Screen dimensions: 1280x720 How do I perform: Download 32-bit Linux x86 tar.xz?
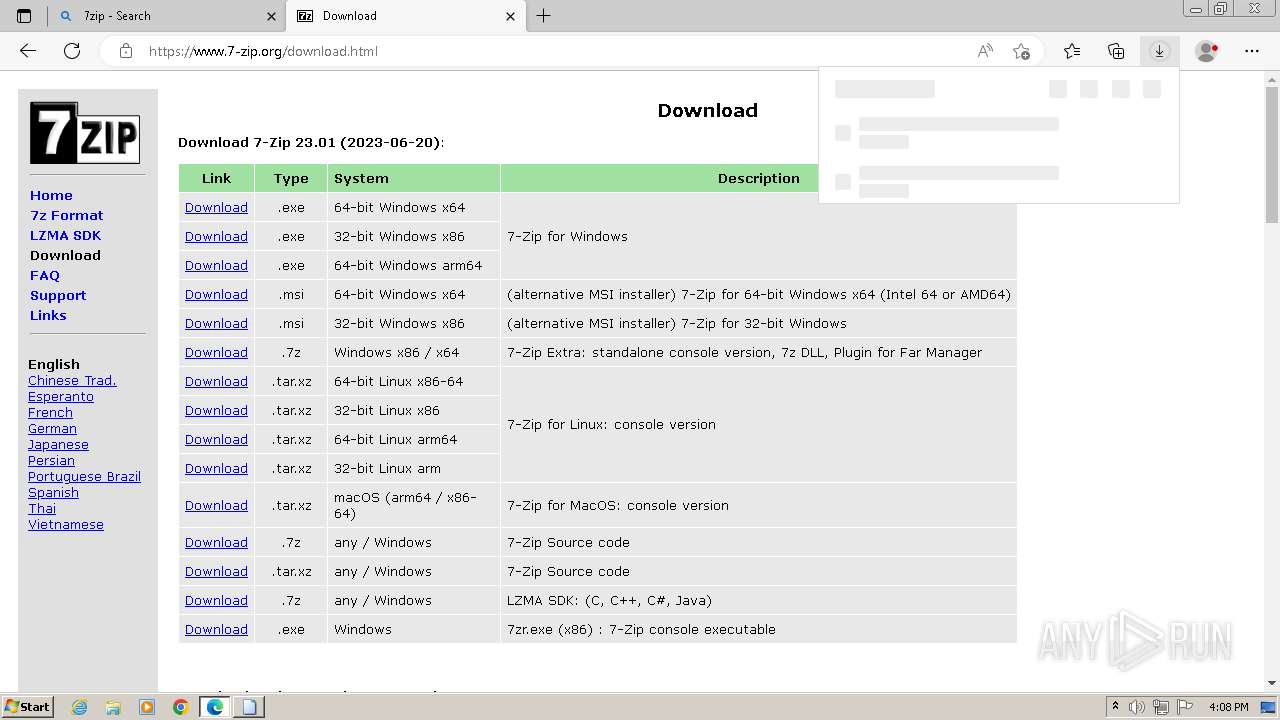tap(216, 410)
